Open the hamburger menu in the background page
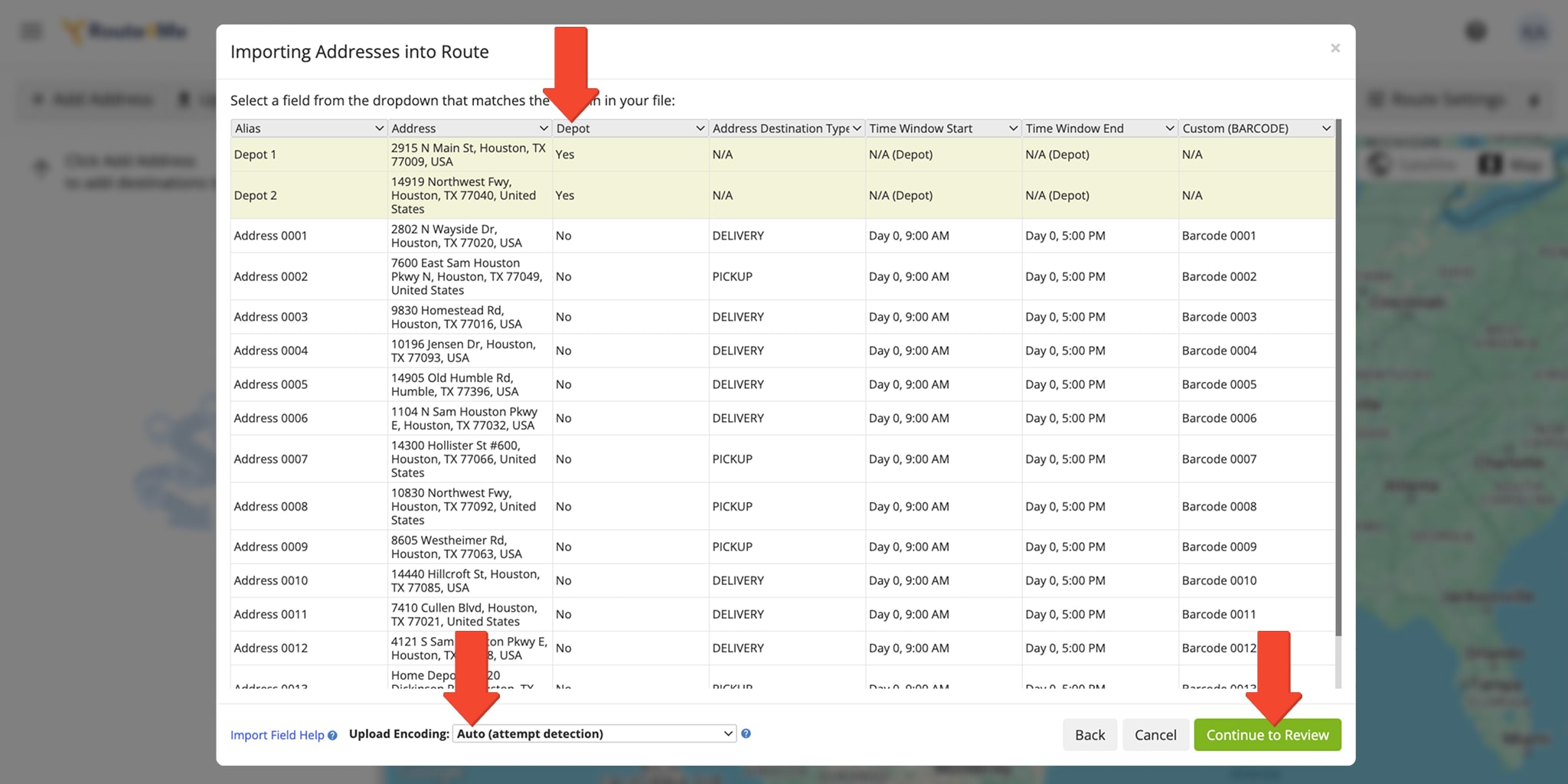 31,31
